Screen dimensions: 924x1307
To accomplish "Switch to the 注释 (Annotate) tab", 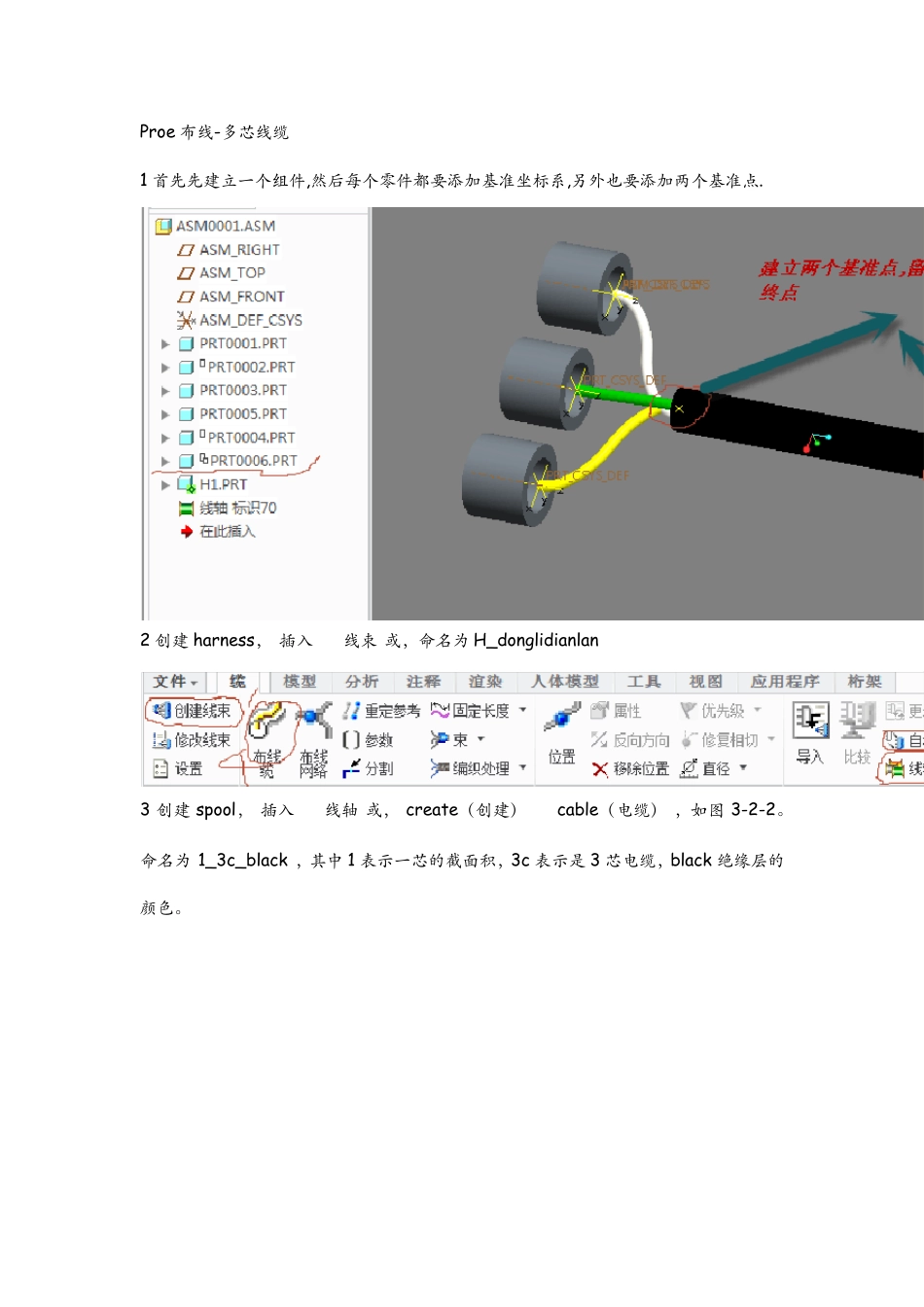I will [423, 682].
